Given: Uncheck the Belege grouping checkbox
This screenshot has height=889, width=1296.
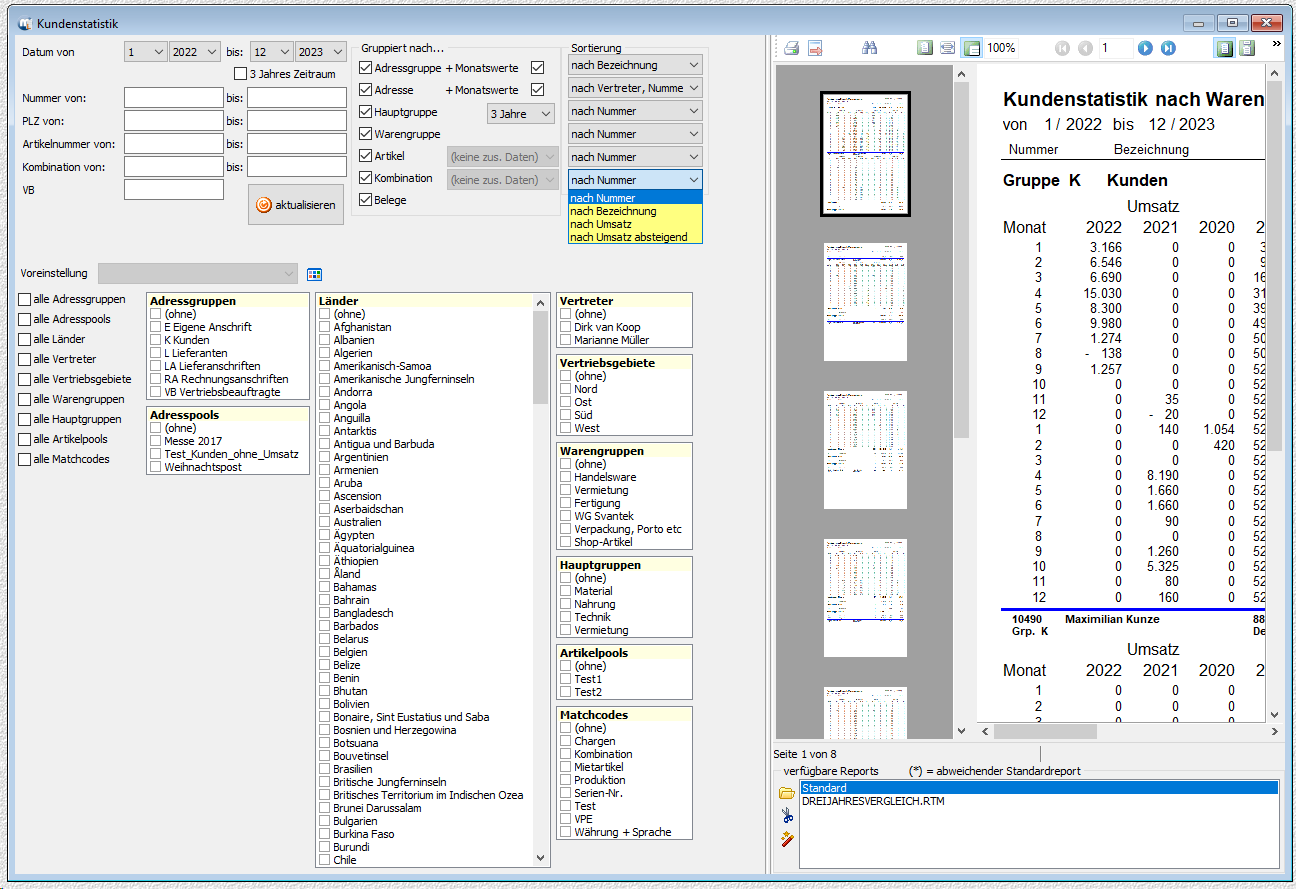Looking at the screenshot, I should click(366, 200).
